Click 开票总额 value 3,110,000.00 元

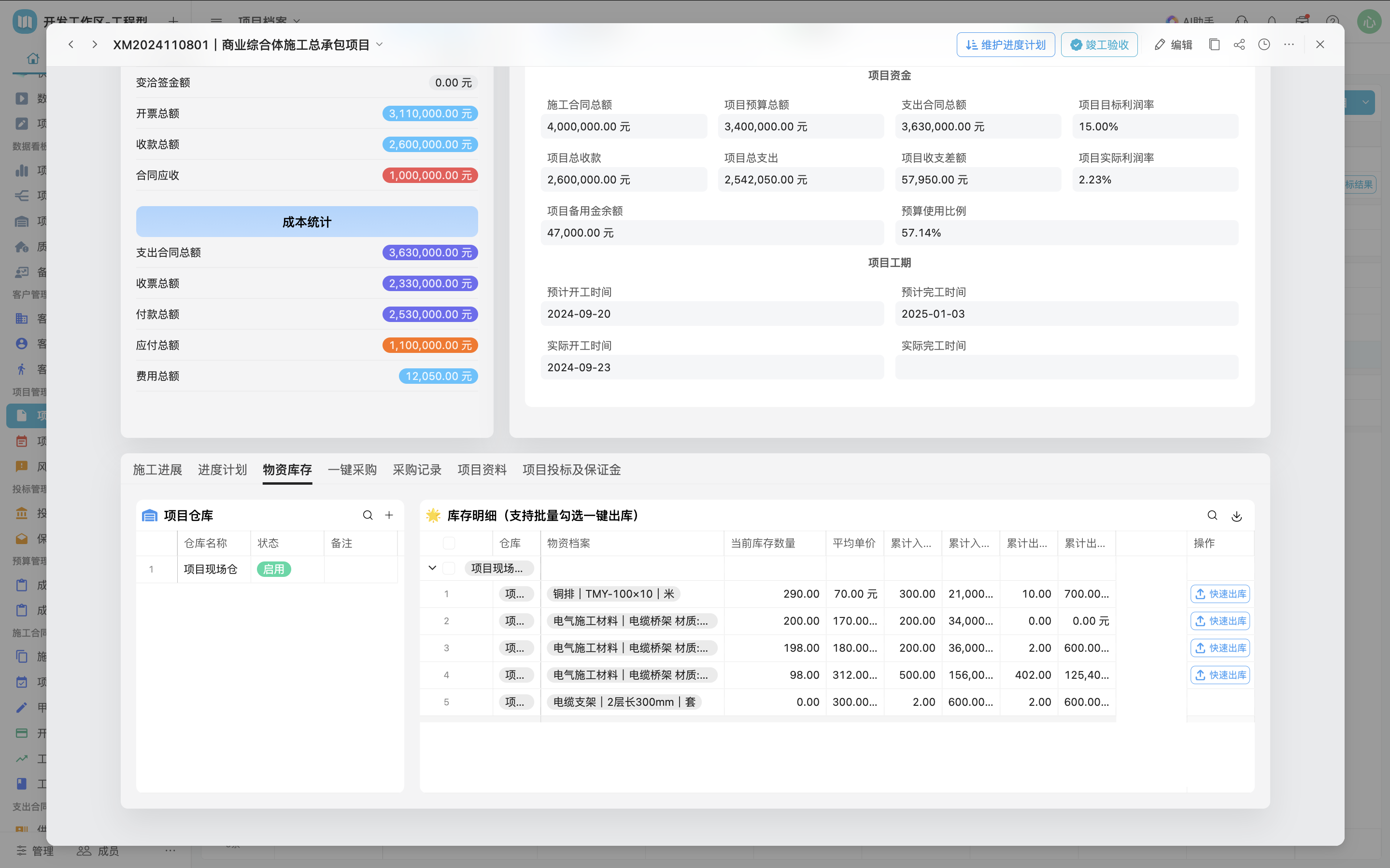click(x=430, y=113)
